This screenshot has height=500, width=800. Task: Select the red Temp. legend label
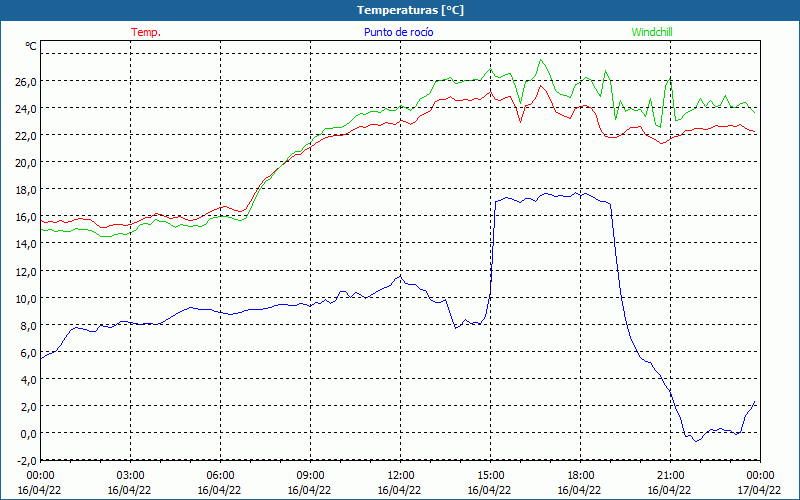(x=146, y=32)
